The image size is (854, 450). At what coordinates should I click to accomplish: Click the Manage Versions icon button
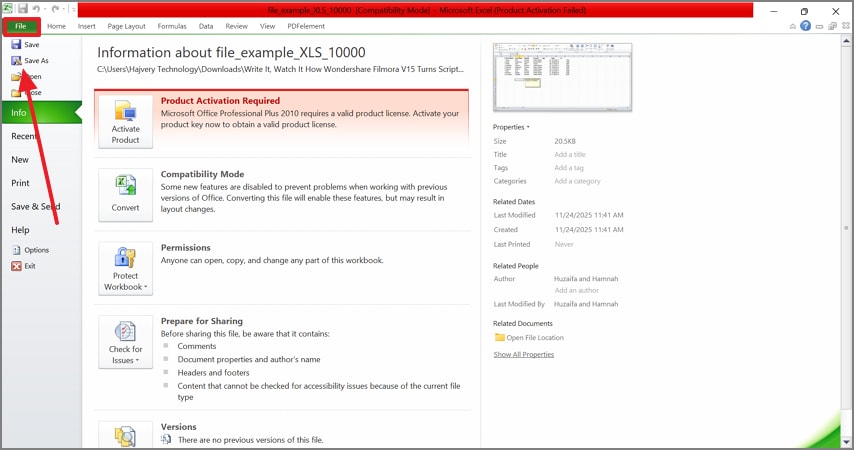[x=125, y=435]
